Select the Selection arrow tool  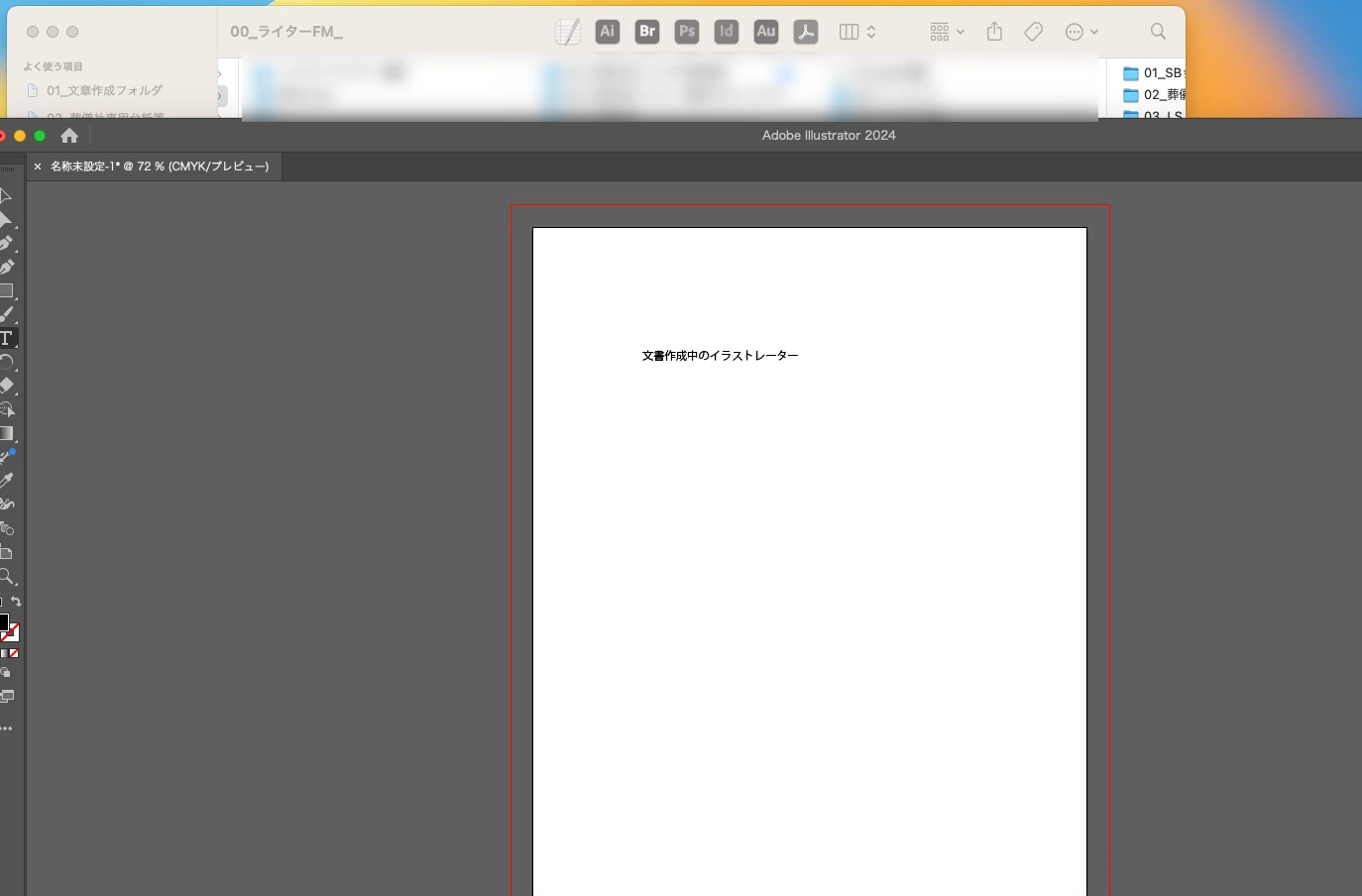(5, 195)
